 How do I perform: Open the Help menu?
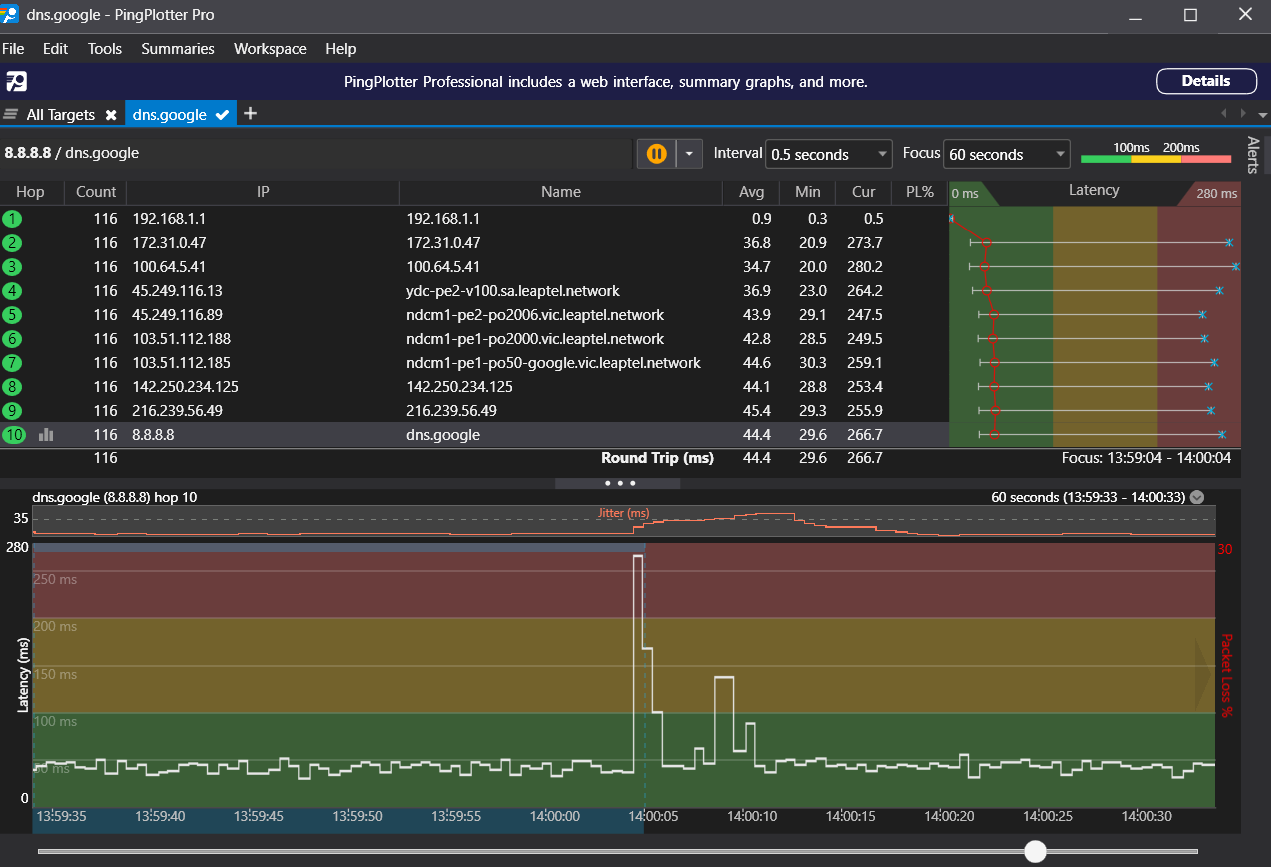click(341, 48)
